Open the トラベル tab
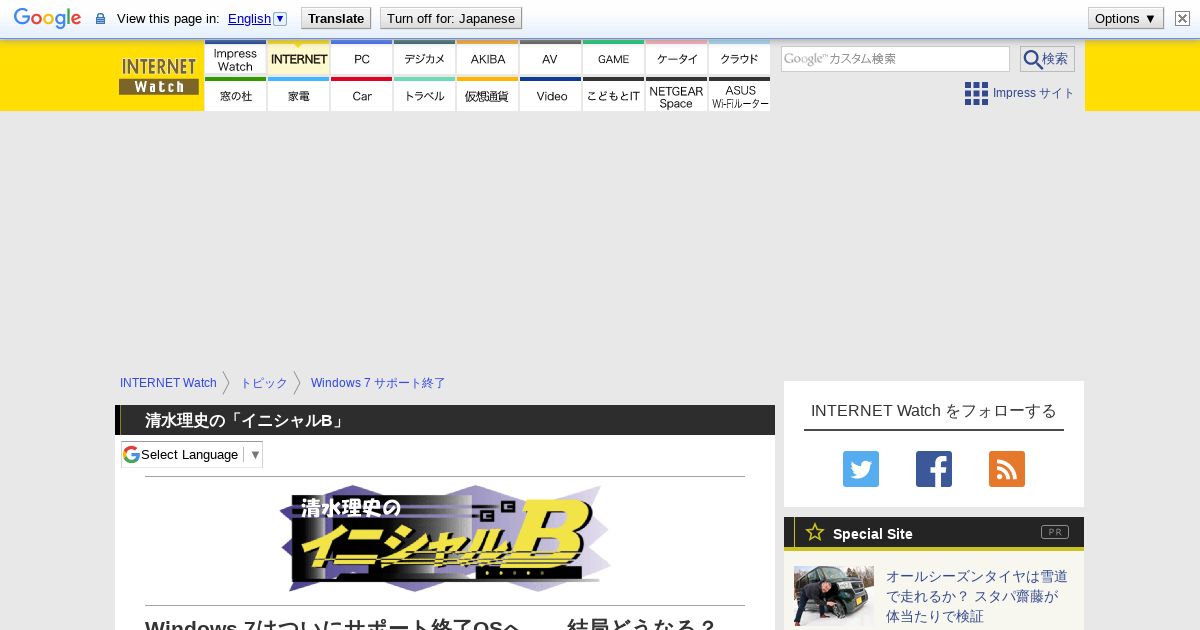Image resolution: width=1200 pixels, height=630 pixels. (x=424, y=95)
